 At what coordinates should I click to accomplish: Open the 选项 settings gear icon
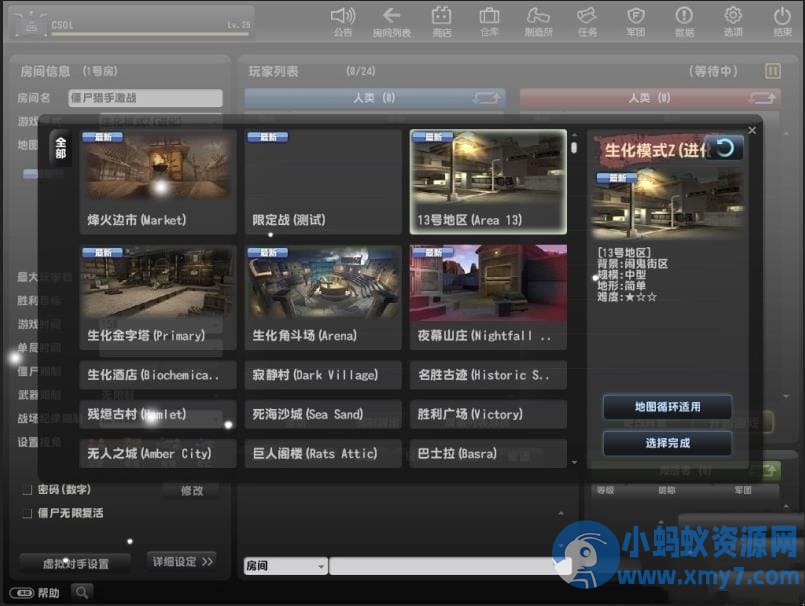(x=733, y=22)
